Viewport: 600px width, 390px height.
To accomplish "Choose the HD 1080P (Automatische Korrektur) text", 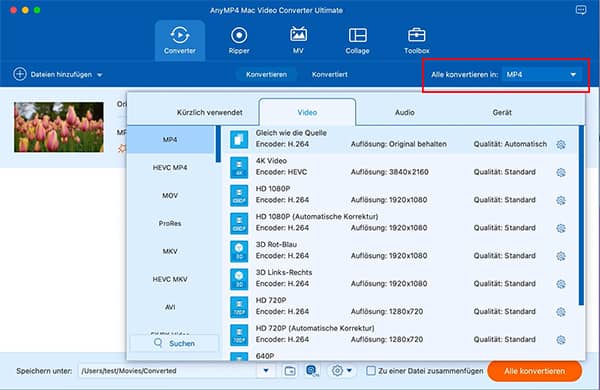I will coord(317,217).
